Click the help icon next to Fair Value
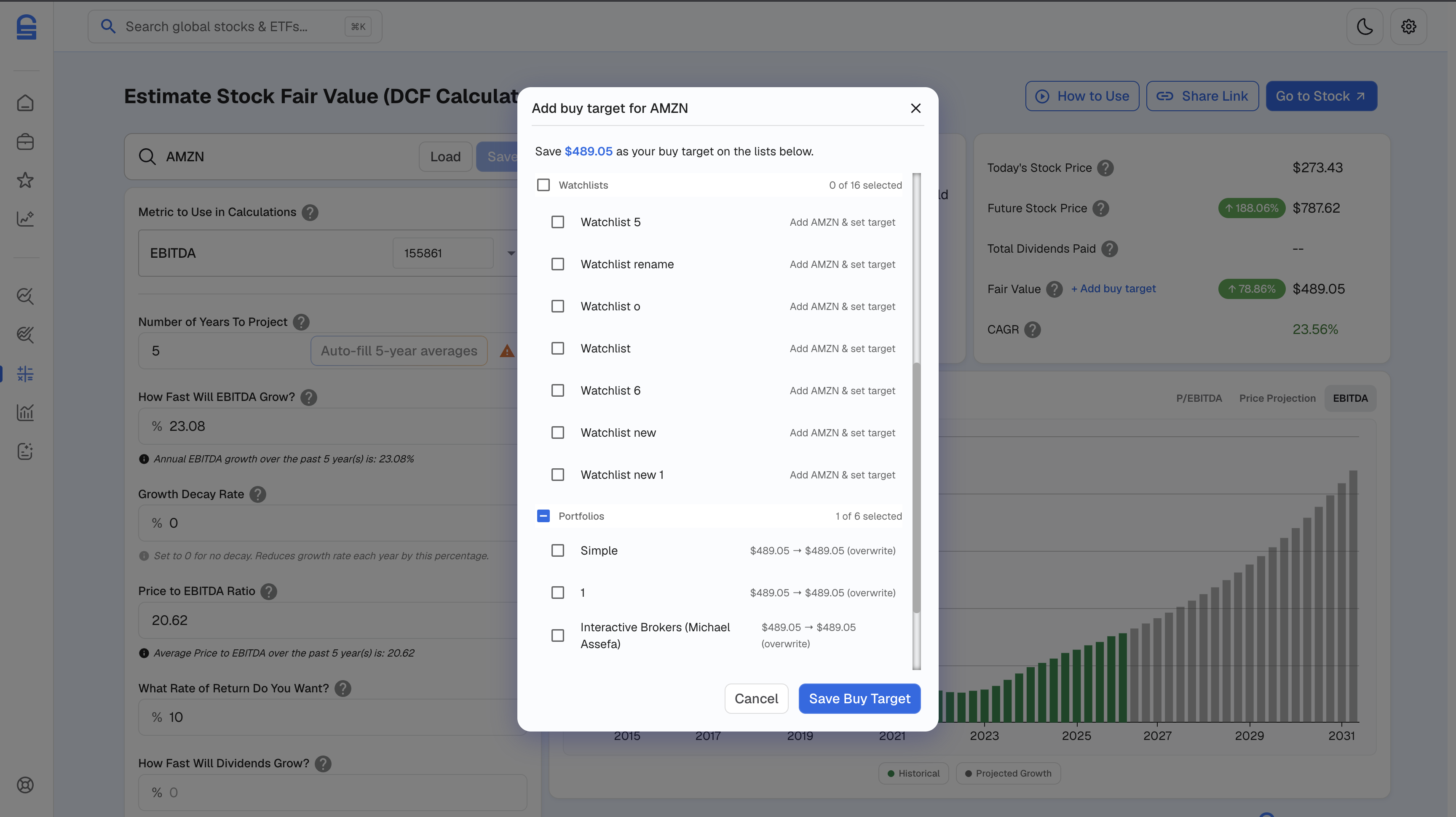 (1054, 289)
